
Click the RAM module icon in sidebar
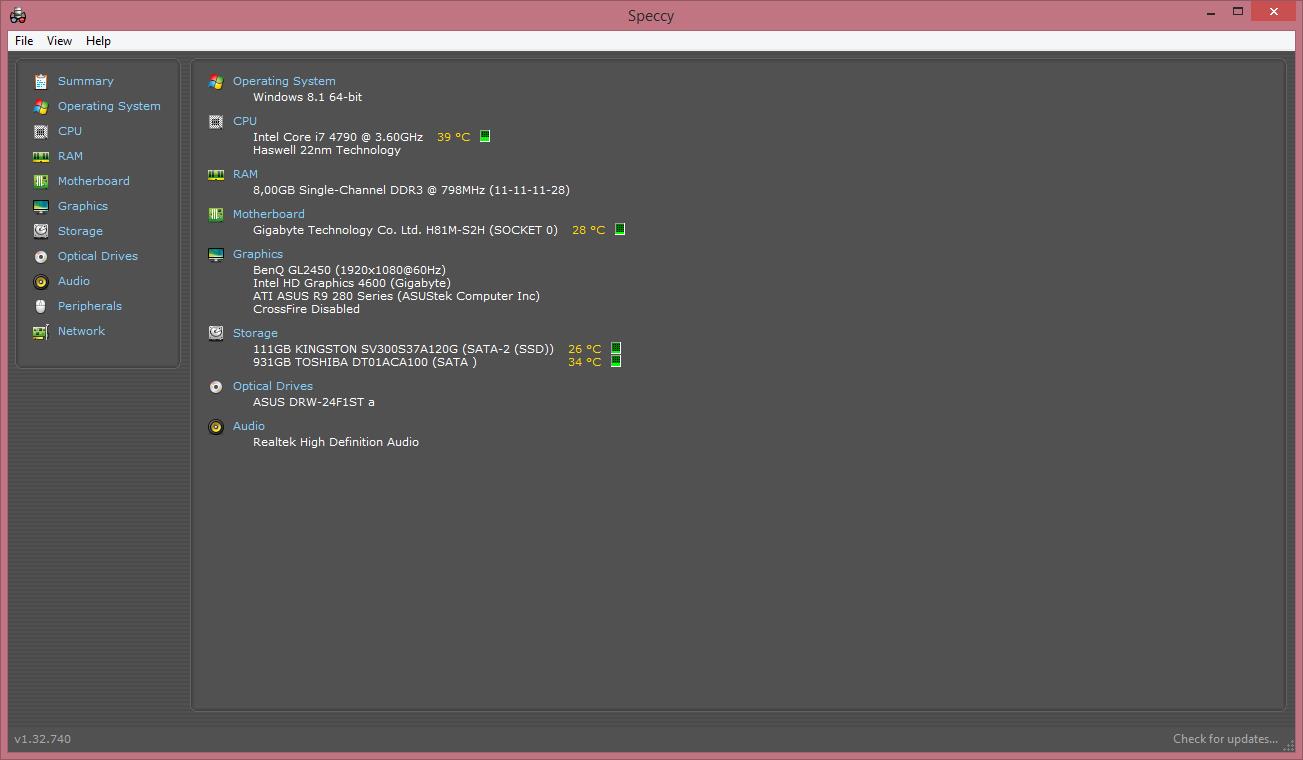[41, 156]
